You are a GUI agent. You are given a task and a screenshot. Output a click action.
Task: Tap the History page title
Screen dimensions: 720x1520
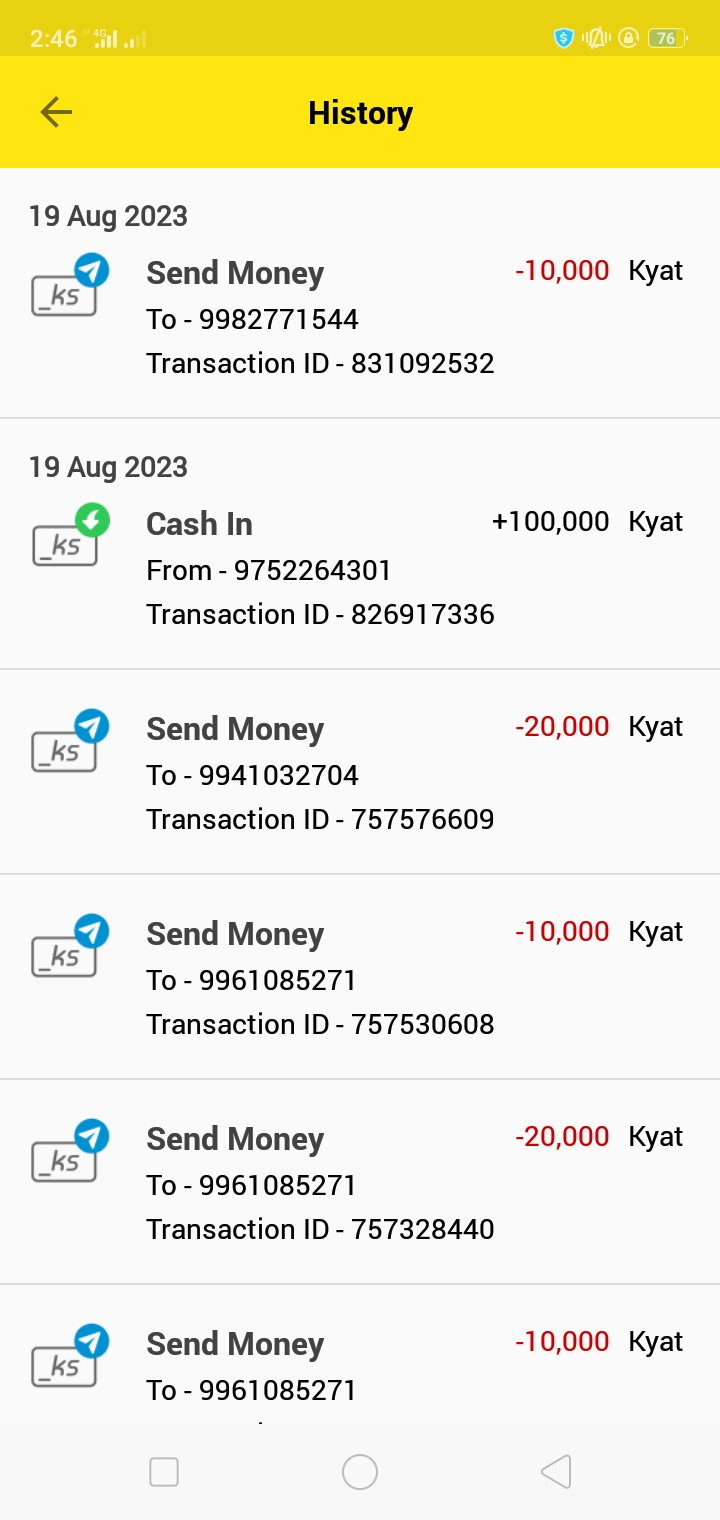360,113
